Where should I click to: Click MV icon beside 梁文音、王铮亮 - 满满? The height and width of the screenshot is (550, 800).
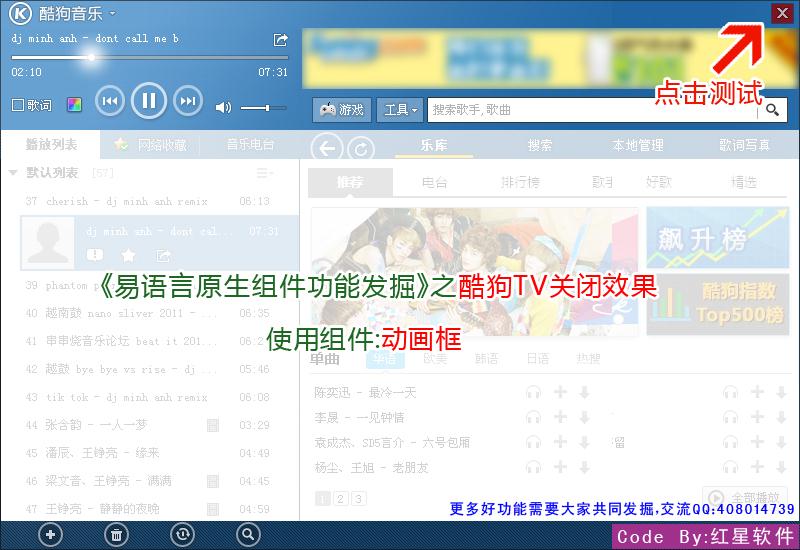pyautogui.click(x=213, y=481)
